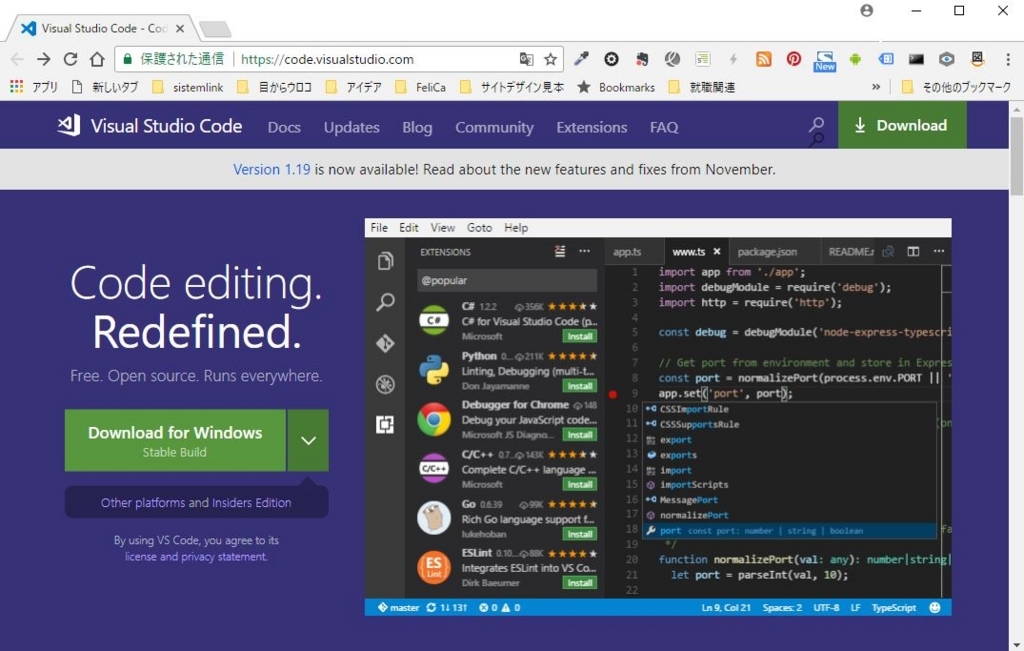Navigate forward with the arrow icon
This screenshot has width=1024, height=651.
pos(44,59)
